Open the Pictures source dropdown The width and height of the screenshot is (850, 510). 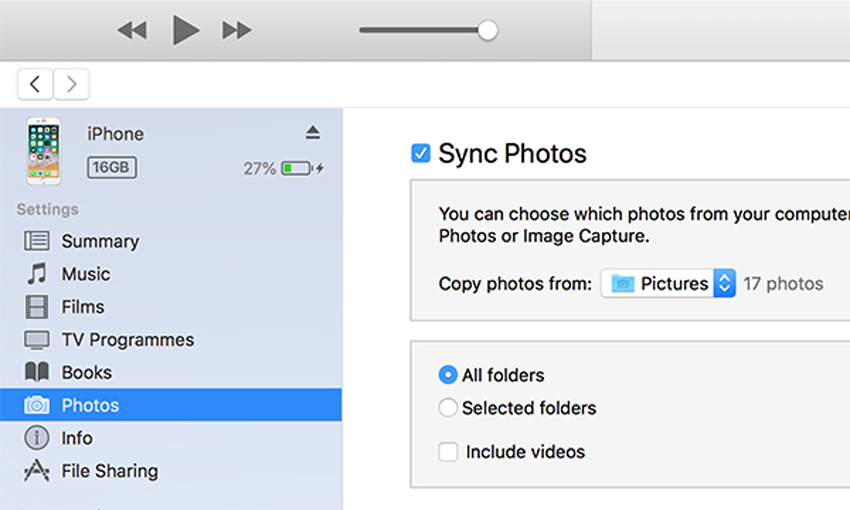(668, 284)
